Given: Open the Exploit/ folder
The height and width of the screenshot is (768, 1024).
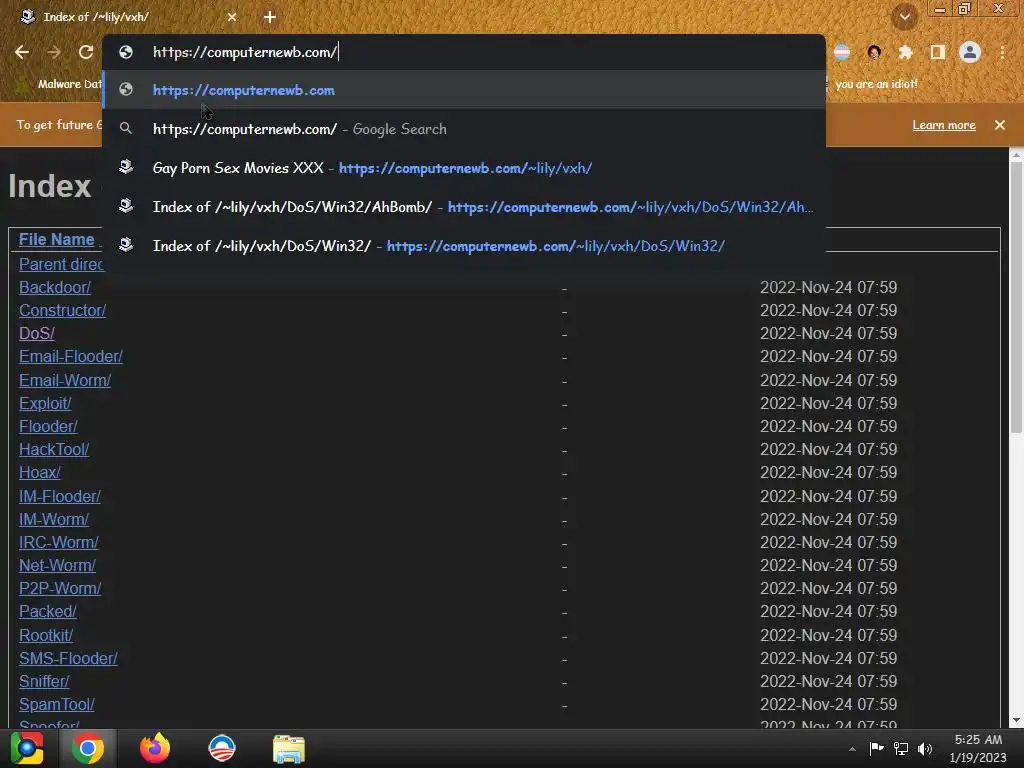Looking at the screenshot, I should tap(45, 404).
